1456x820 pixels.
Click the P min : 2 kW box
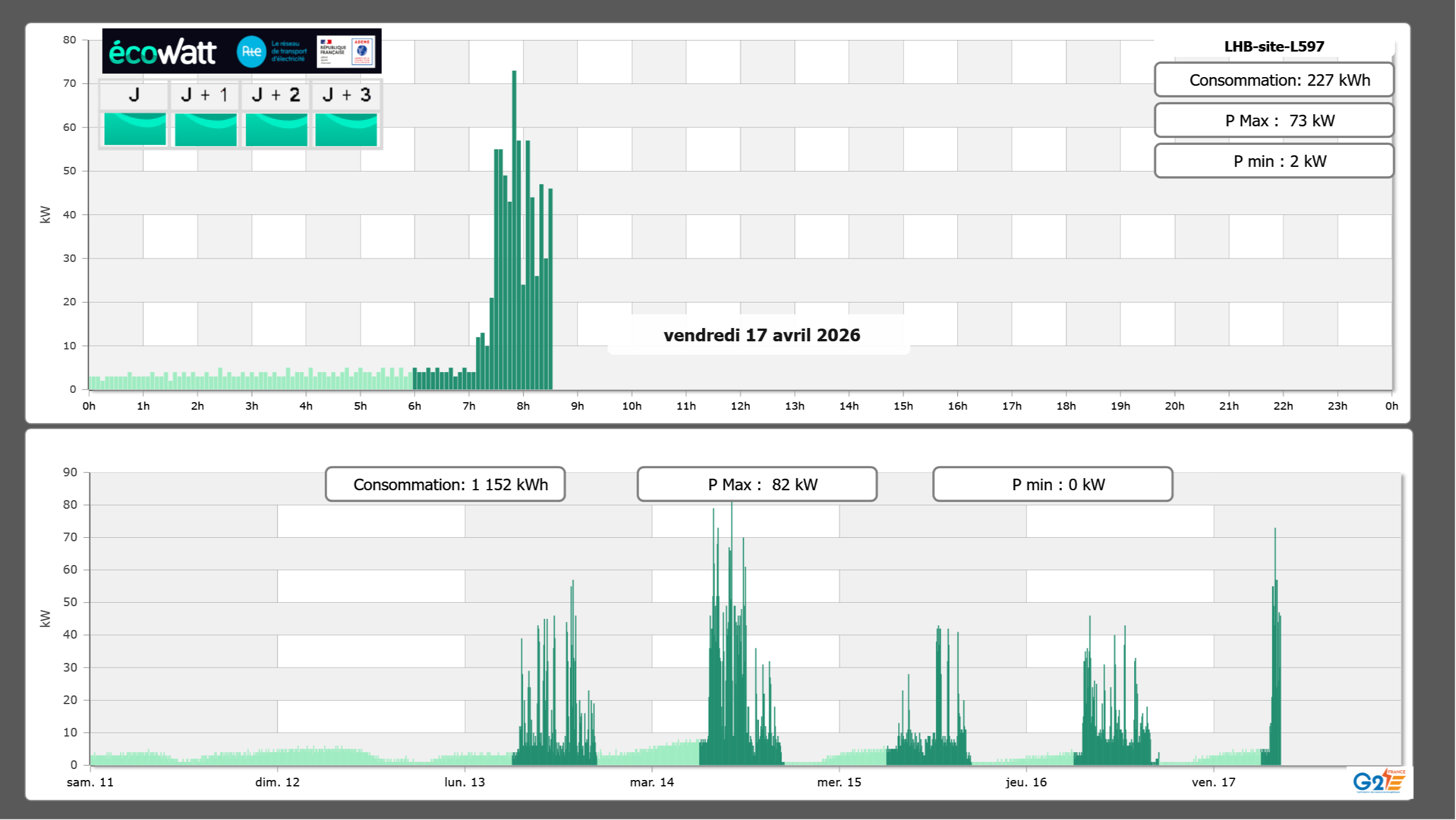point(1273,161)
